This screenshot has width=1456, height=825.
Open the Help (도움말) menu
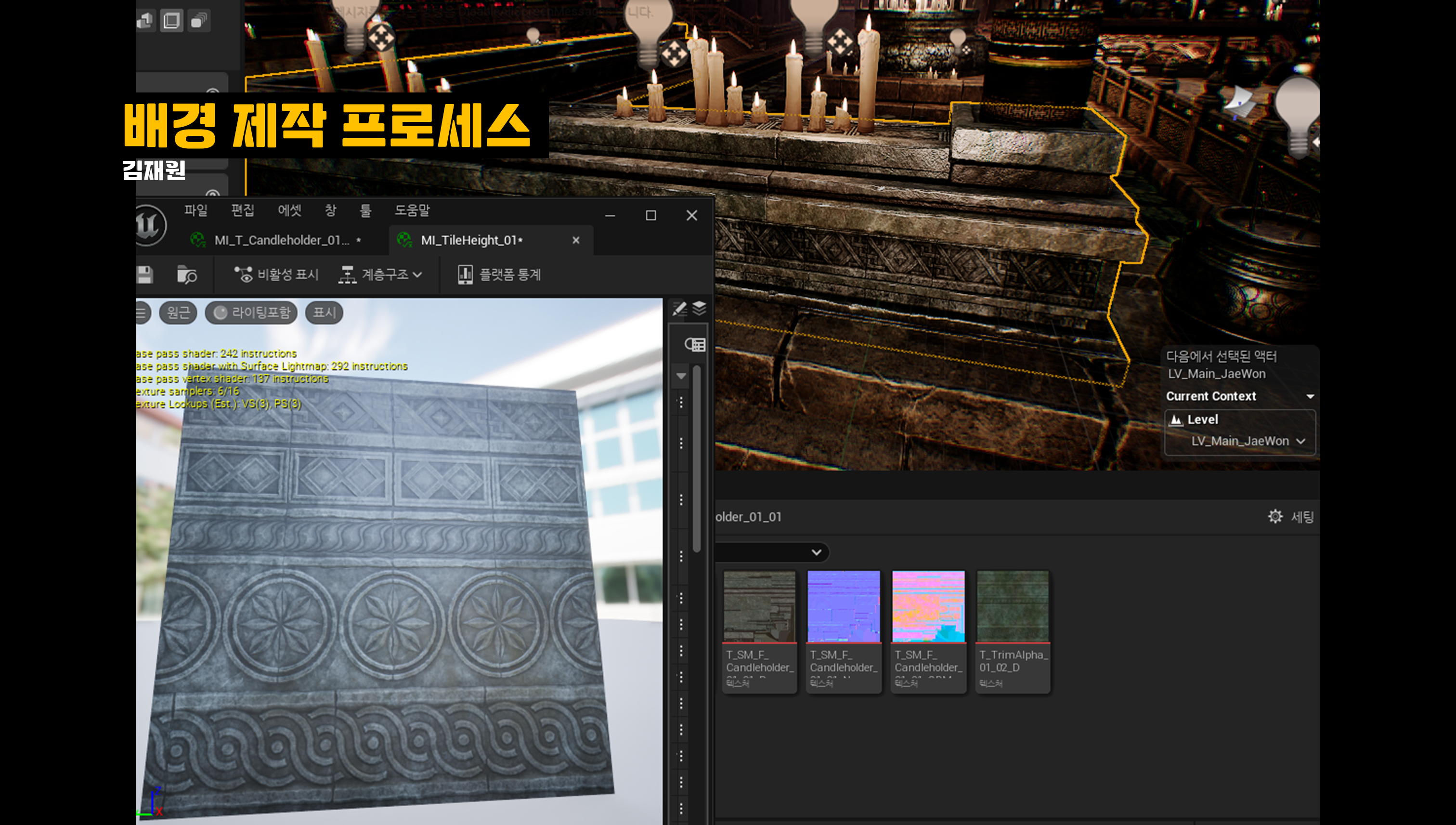[412, 211]
